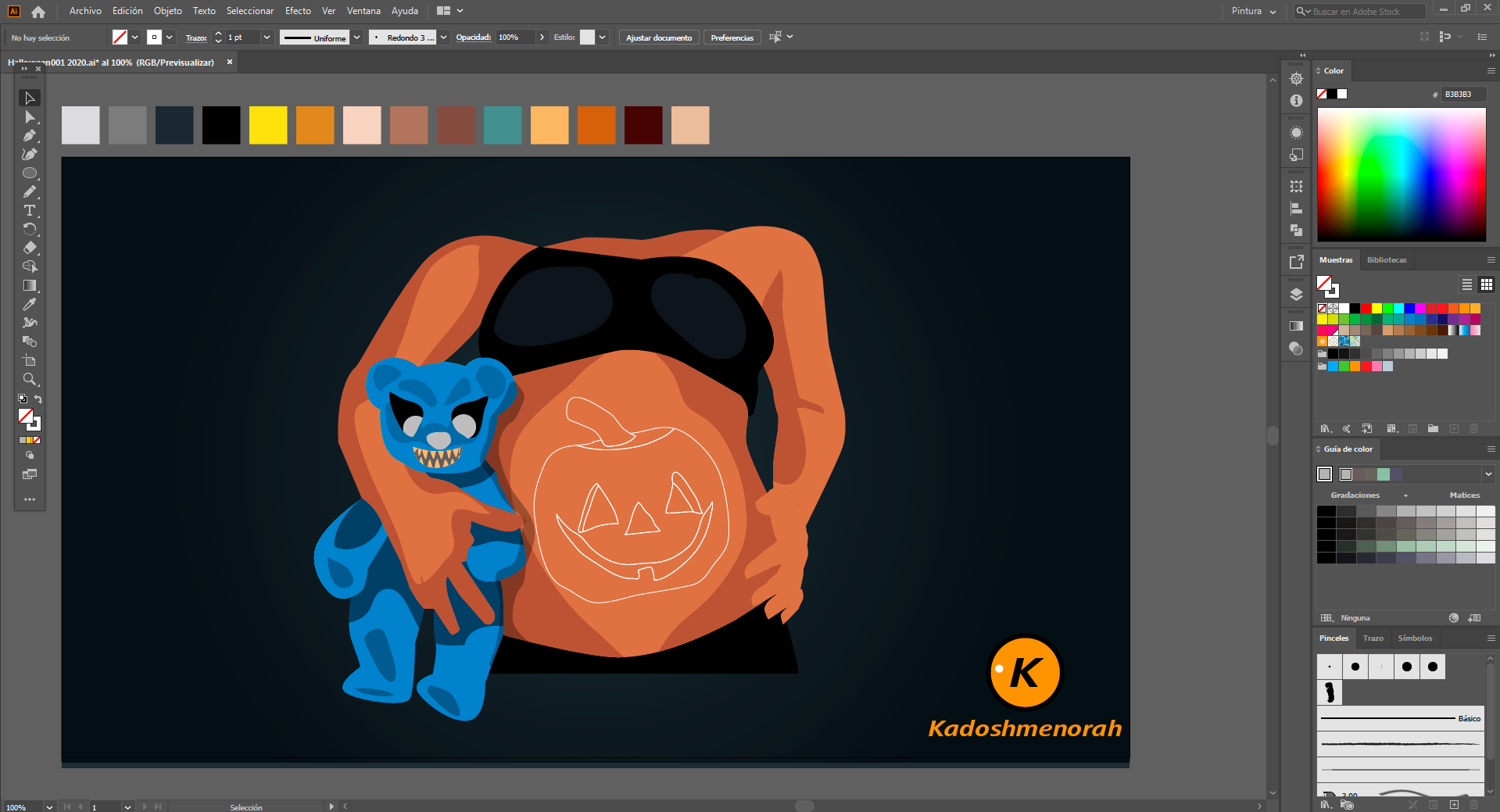Toggle the drawing mode button
This screenshot has height=812, width=1500.
30,455
